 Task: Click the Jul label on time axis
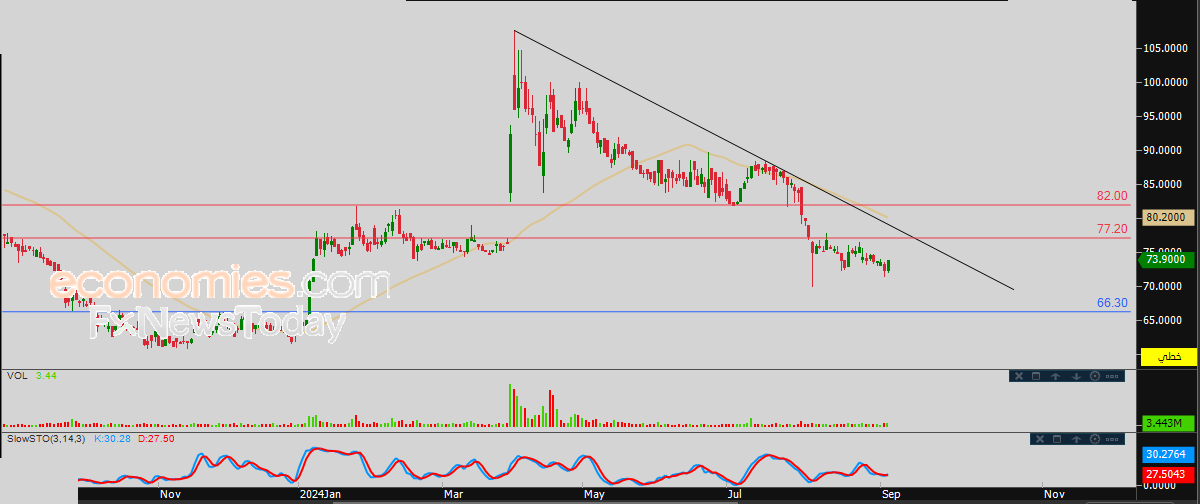coord(735,493)
